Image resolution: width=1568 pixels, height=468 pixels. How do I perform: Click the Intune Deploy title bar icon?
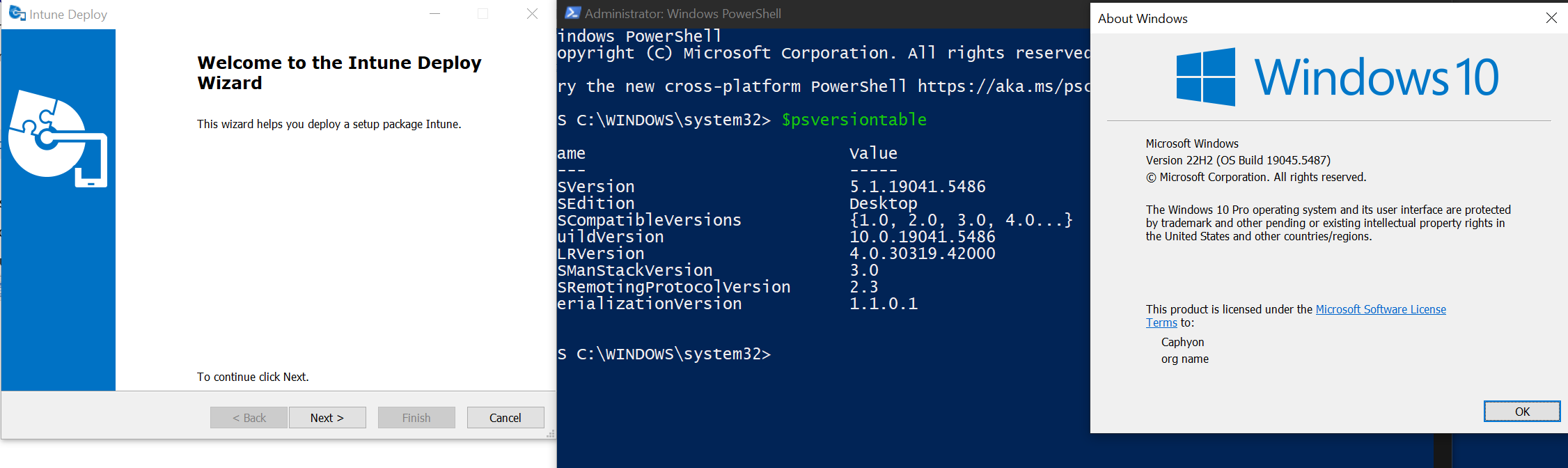(17, 13)
